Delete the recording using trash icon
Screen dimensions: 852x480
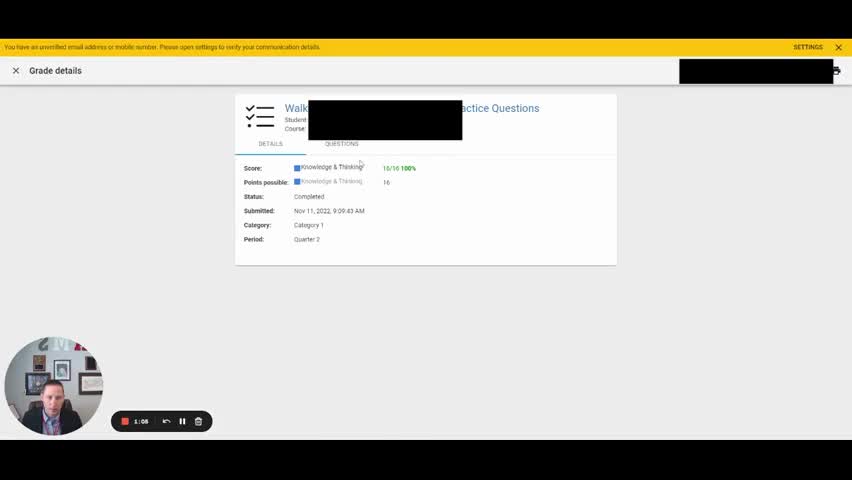point(198,422)
